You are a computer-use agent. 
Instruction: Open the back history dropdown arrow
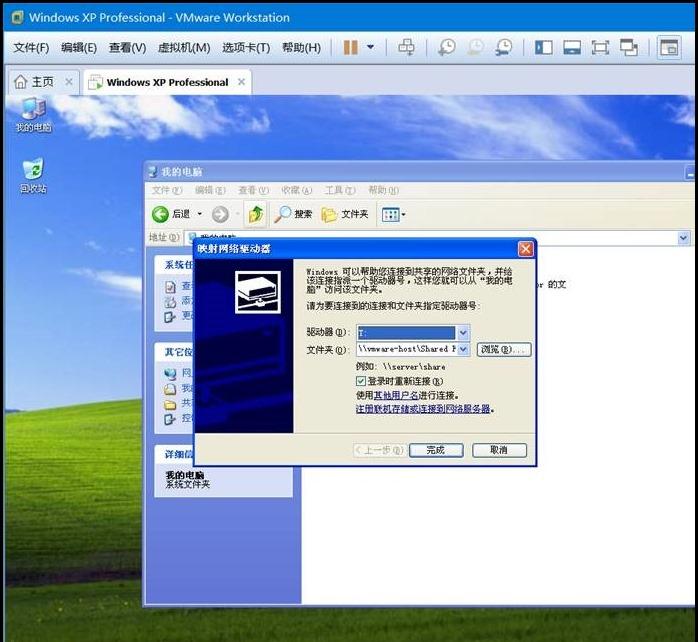(x=199, y=214)
